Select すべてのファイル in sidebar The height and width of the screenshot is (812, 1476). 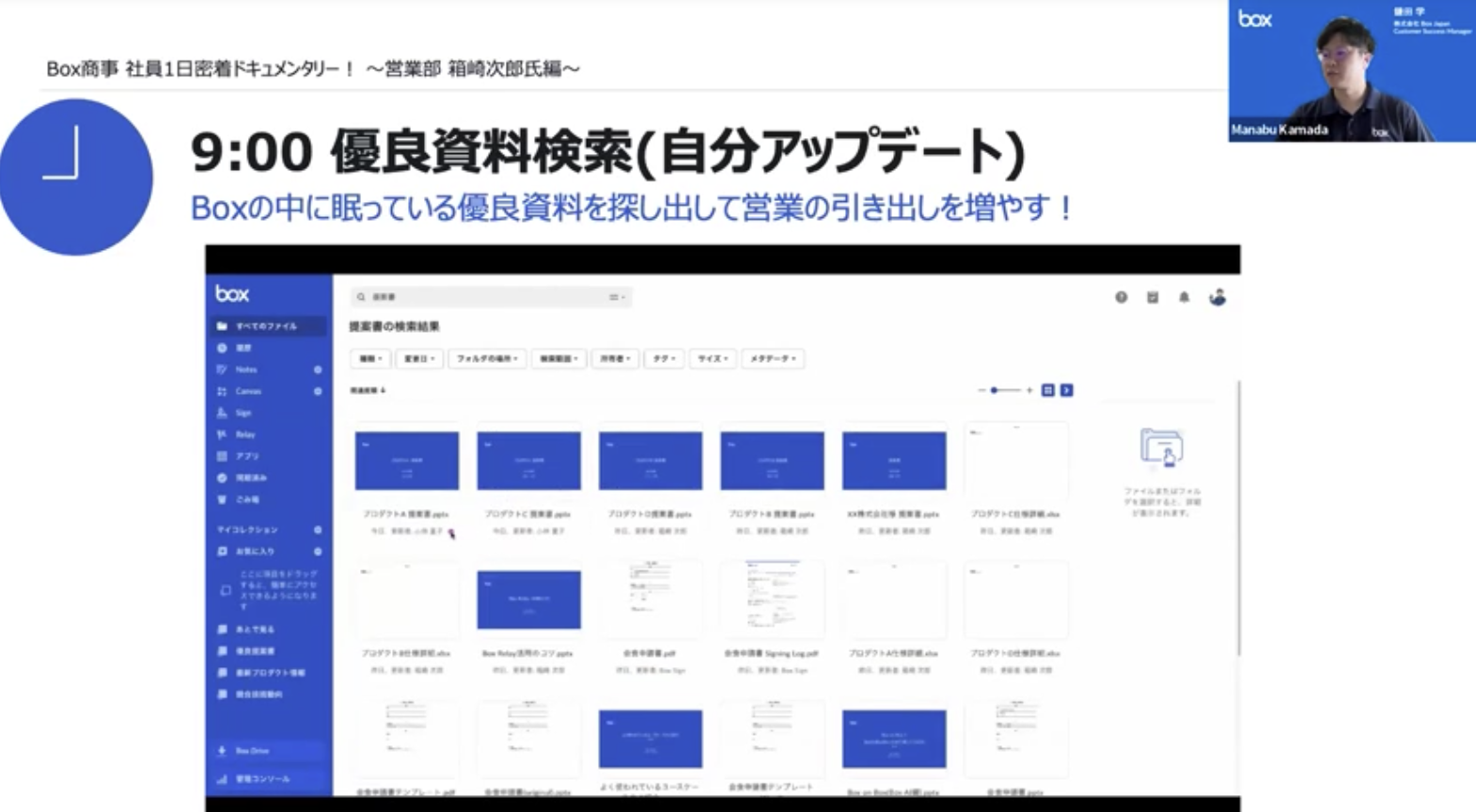point(266,326)
